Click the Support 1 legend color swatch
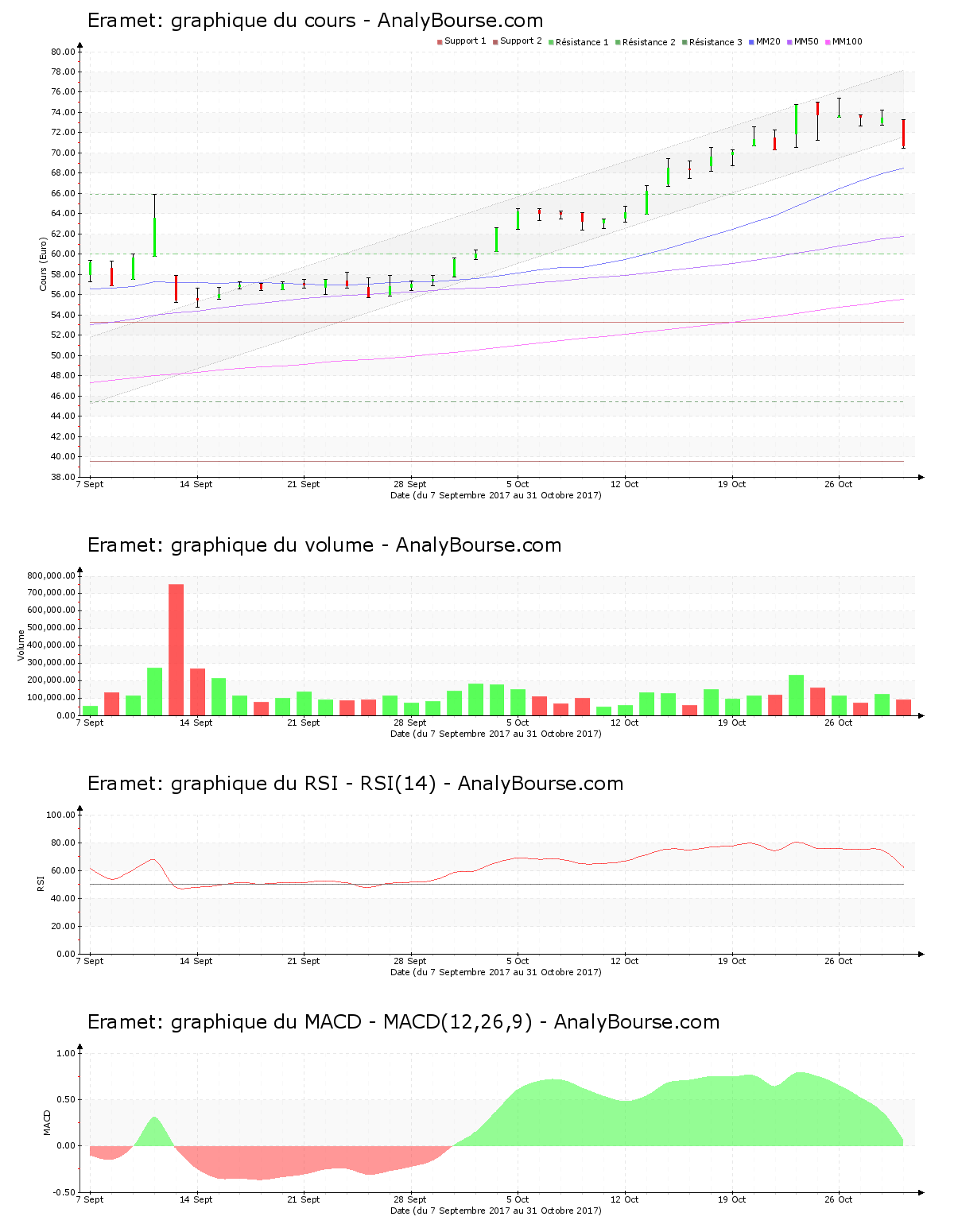This screenshot has width=954, height=1232. (440, 42)
